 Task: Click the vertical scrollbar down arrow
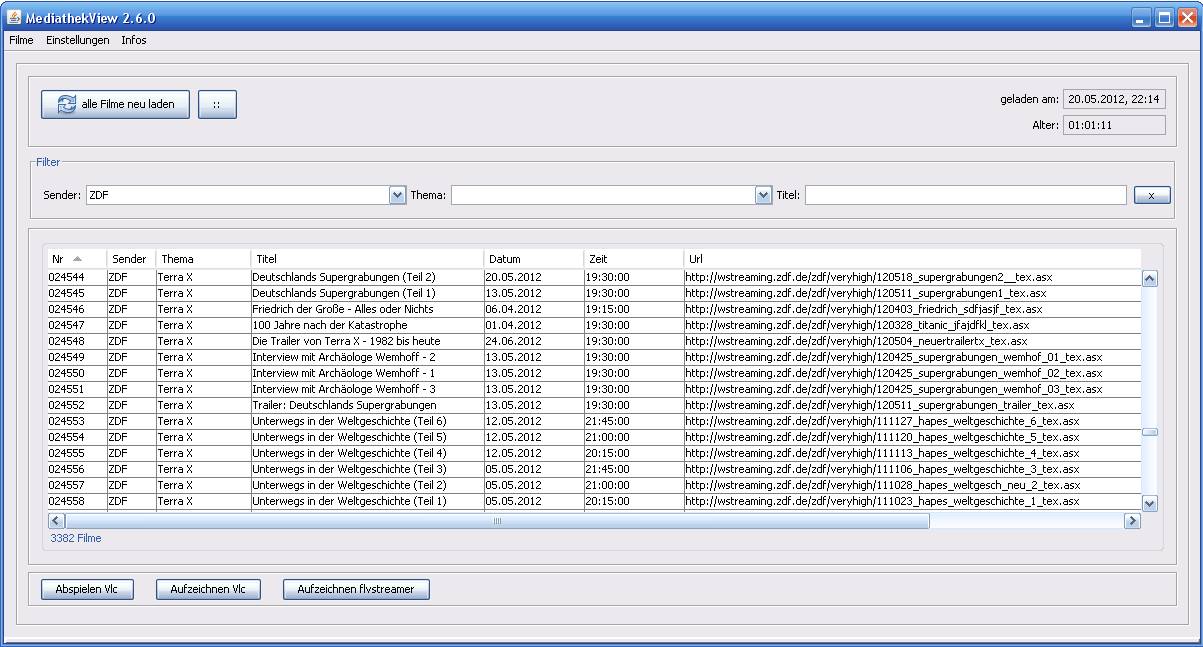tap(1149, 504)
